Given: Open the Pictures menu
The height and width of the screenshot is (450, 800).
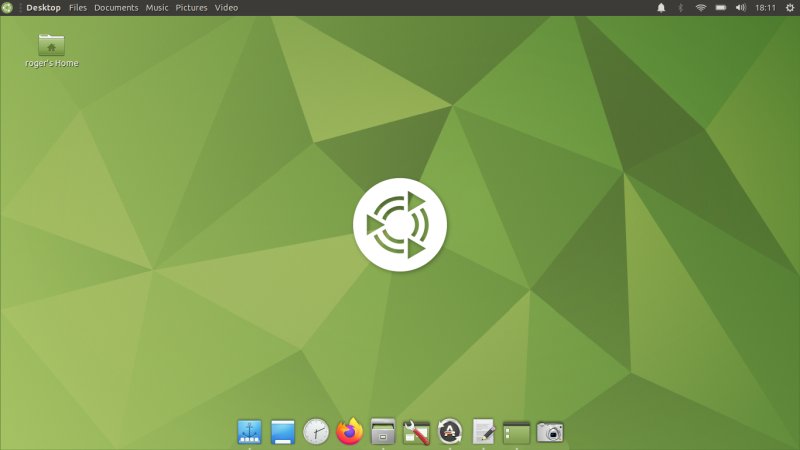Looking at the screenshot, I should tap(191, 8).
